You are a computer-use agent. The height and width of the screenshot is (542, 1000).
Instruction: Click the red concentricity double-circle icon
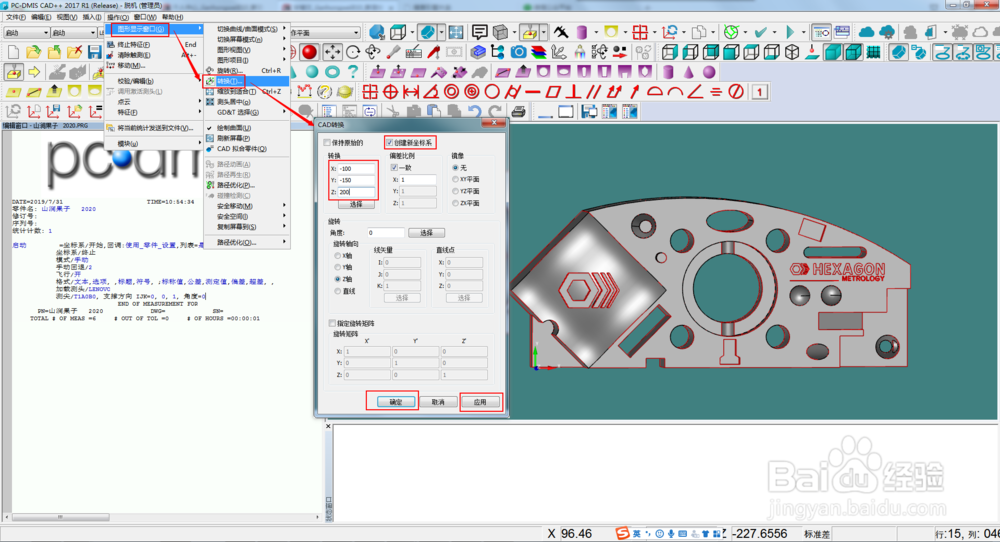pyautogui.click(x=452, y=92)
